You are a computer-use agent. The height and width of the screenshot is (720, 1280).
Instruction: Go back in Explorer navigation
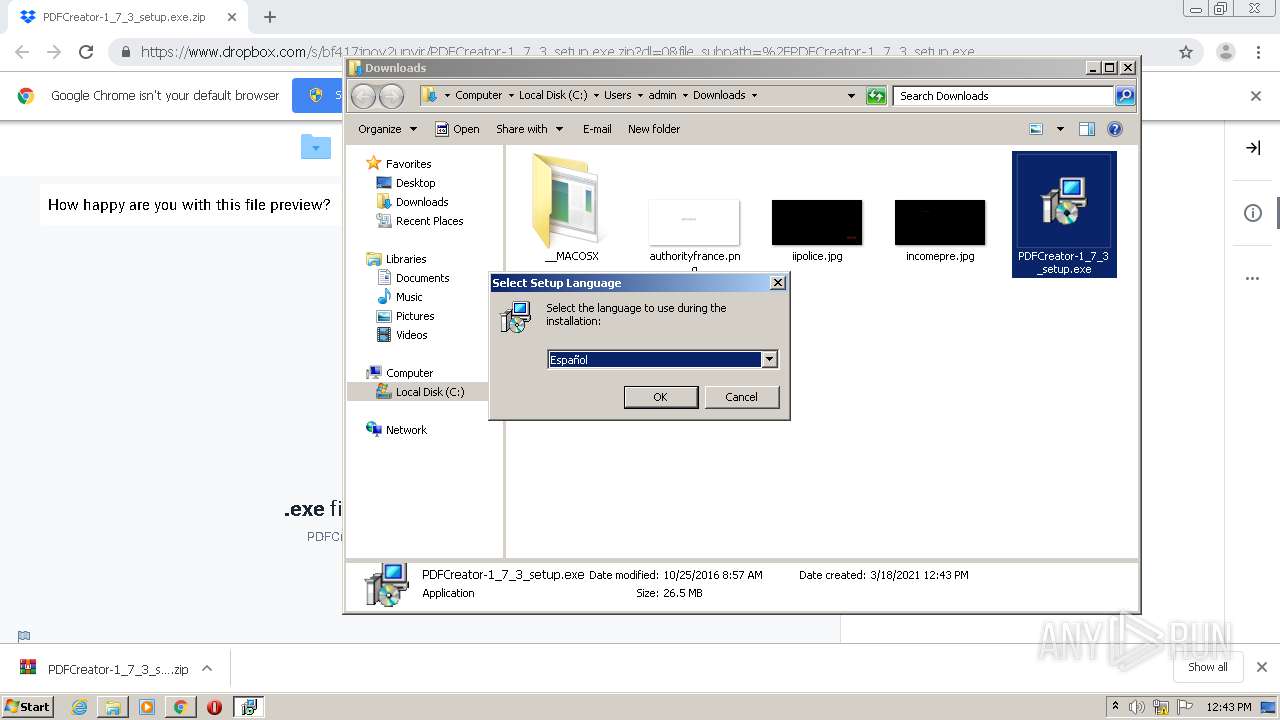tap(364, 96)
